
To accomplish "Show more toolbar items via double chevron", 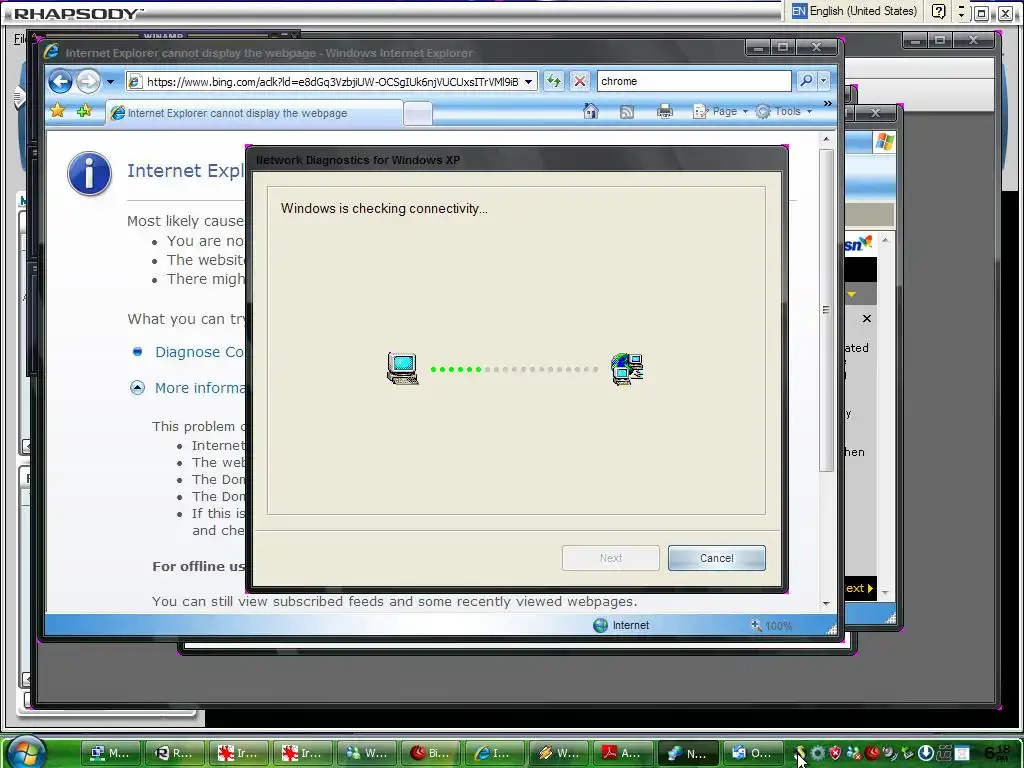I will (827, 104).
